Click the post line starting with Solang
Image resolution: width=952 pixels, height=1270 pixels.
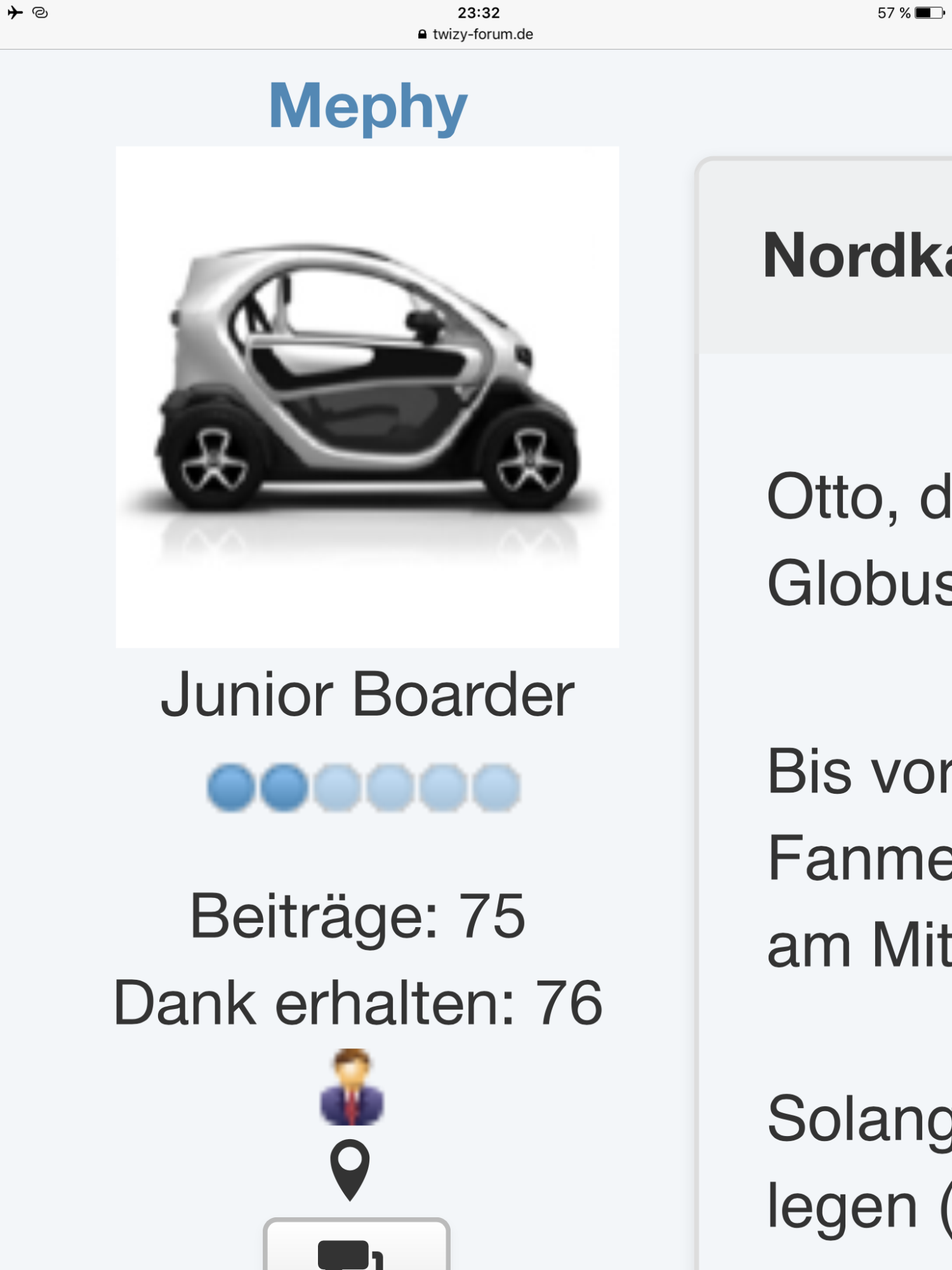(x=858, y=1119)
